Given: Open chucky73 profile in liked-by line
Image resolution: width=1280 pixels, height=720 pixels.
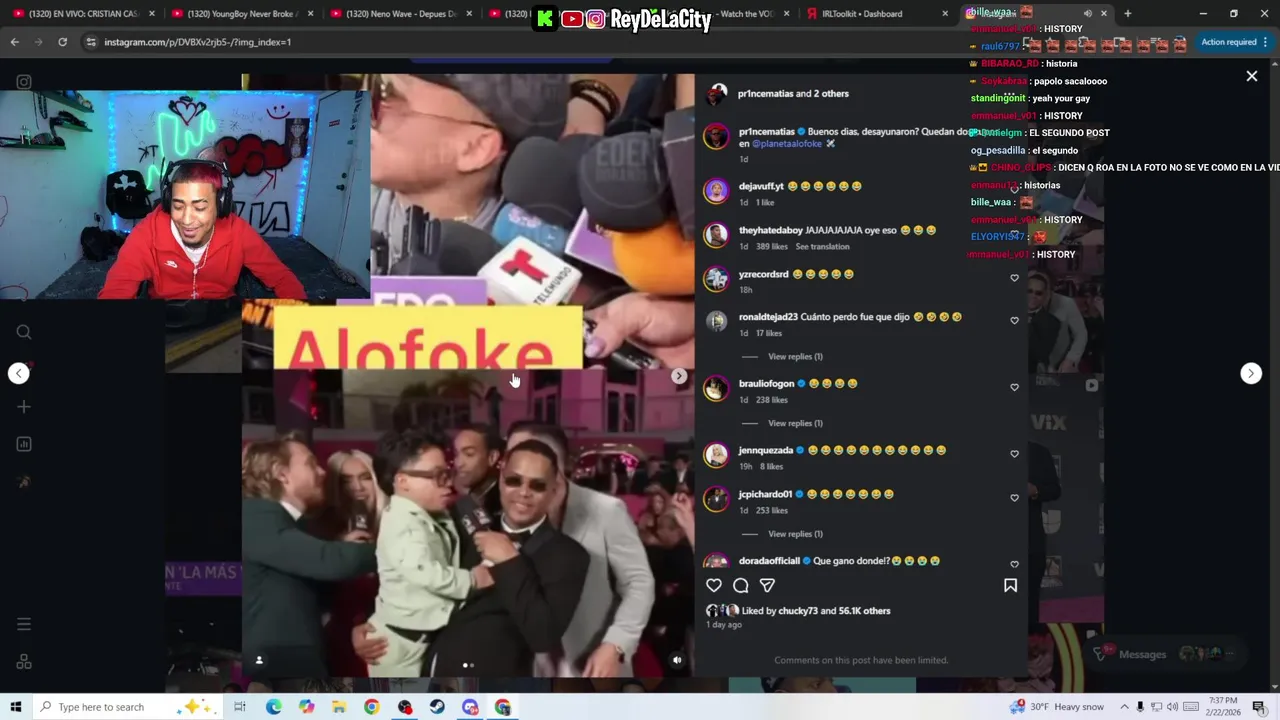Looking at the screenshot, I should (798, 611).
